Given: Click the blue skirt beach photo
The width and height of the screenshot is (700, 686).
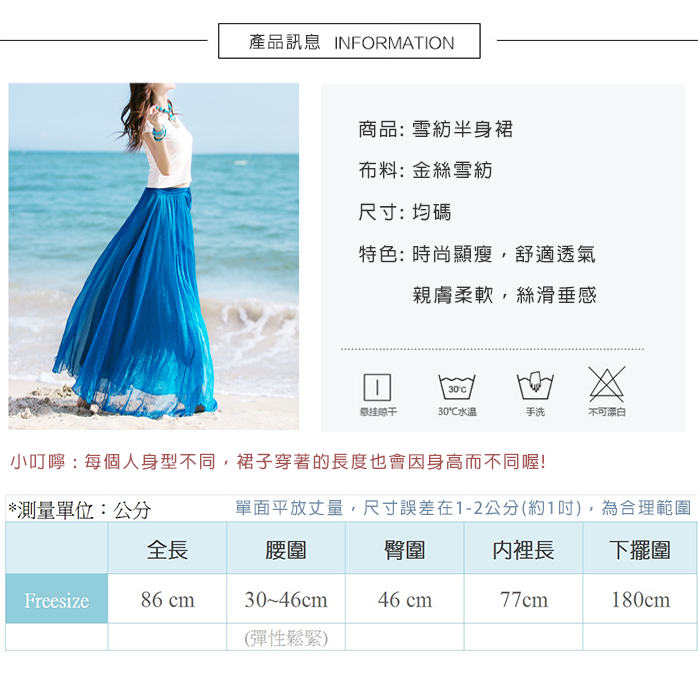Looking at the screenshot, I should pos(154,256).
